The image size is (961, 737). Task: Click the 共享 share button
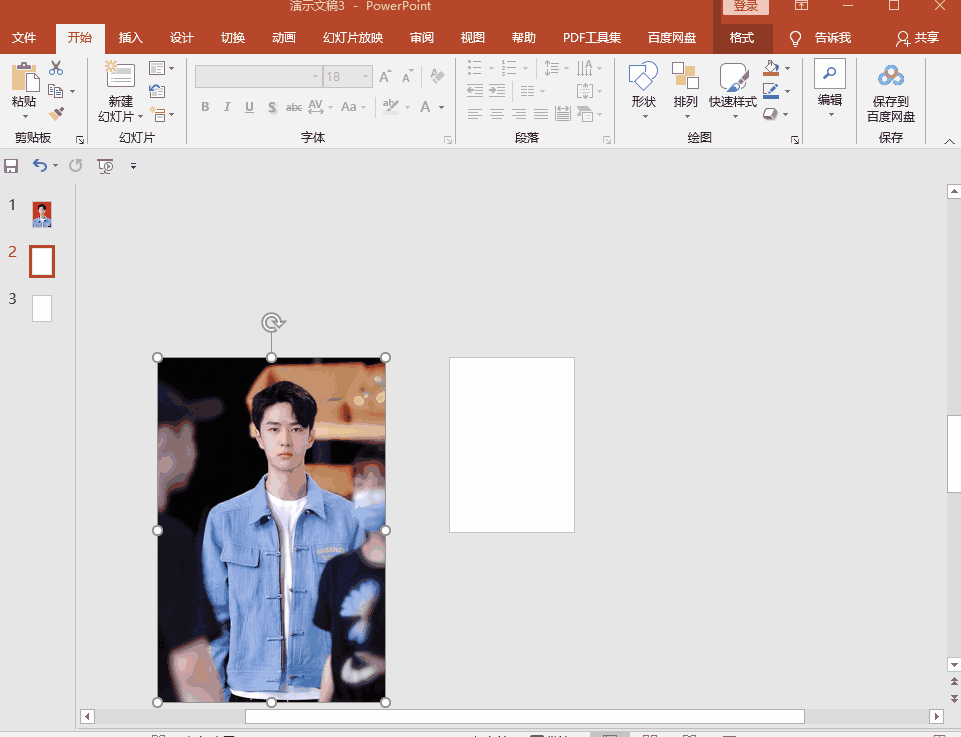tap(918, 38)
